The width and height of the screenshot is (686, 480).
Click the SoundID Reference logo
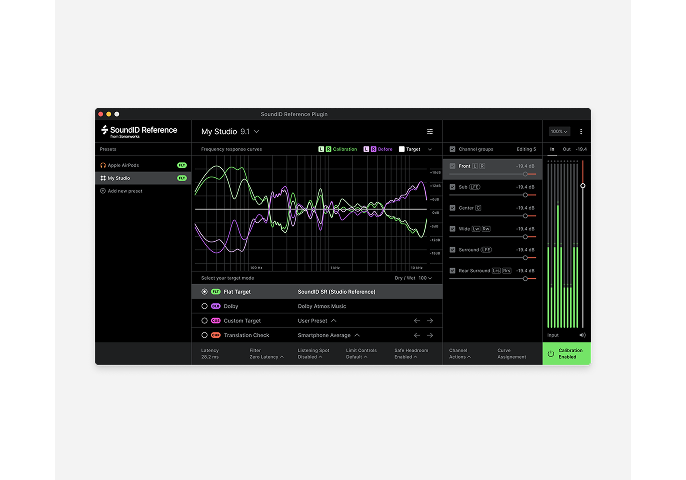coord(139,131)
